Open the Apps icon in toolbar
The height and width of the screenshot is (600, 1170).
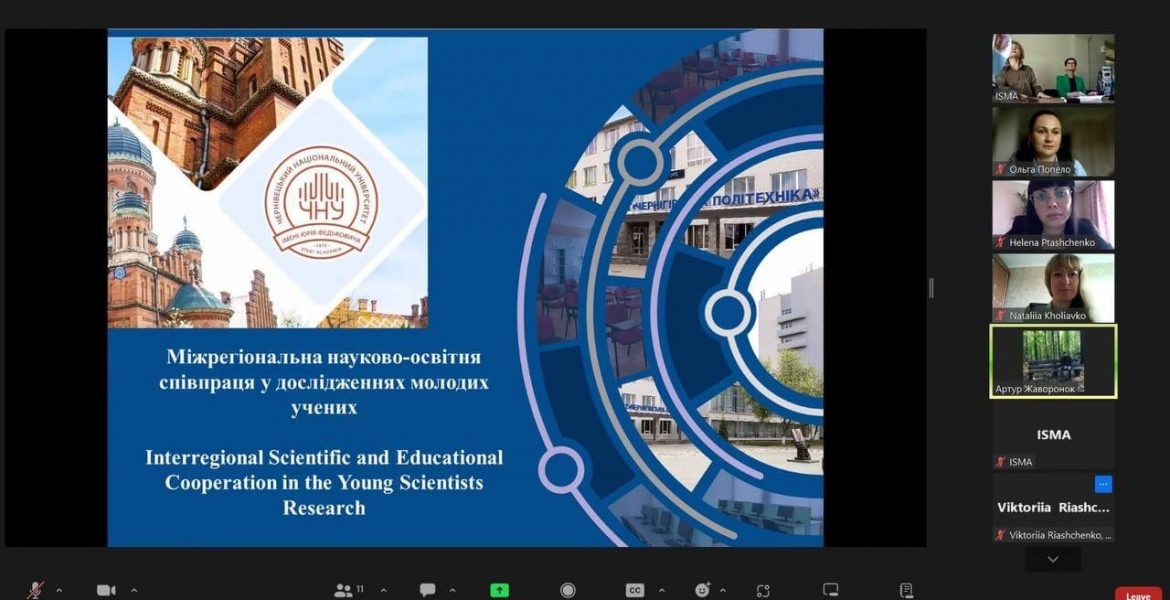pos(763,590)
